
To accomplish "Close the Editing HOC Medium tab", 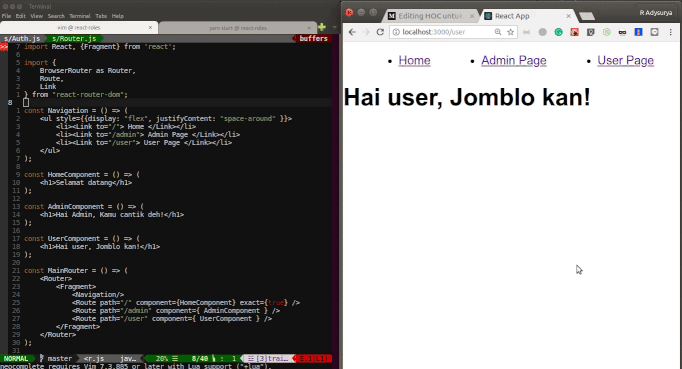I will tap(472, 16).
